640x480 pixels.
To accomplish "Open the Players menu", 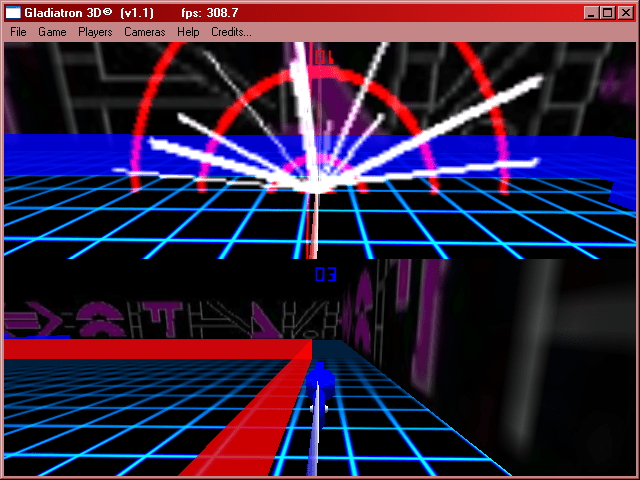I will [95, 32].
